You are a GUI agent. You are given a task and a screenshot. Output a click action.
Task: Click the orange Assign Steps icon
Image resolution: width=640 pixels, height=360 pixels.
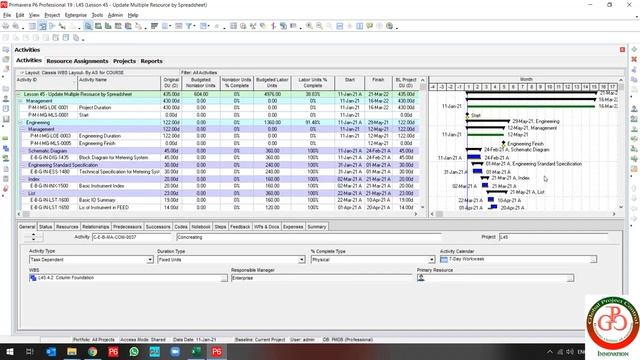point(634,169)
